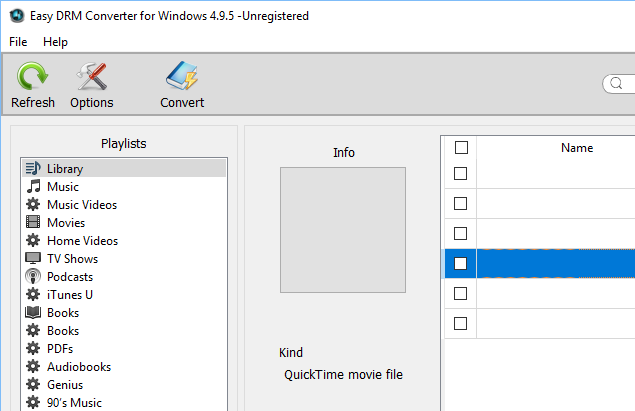Click the Home Videos gear icon
Viewport: 635px width, 411px height.
click(x=33, y=240)
